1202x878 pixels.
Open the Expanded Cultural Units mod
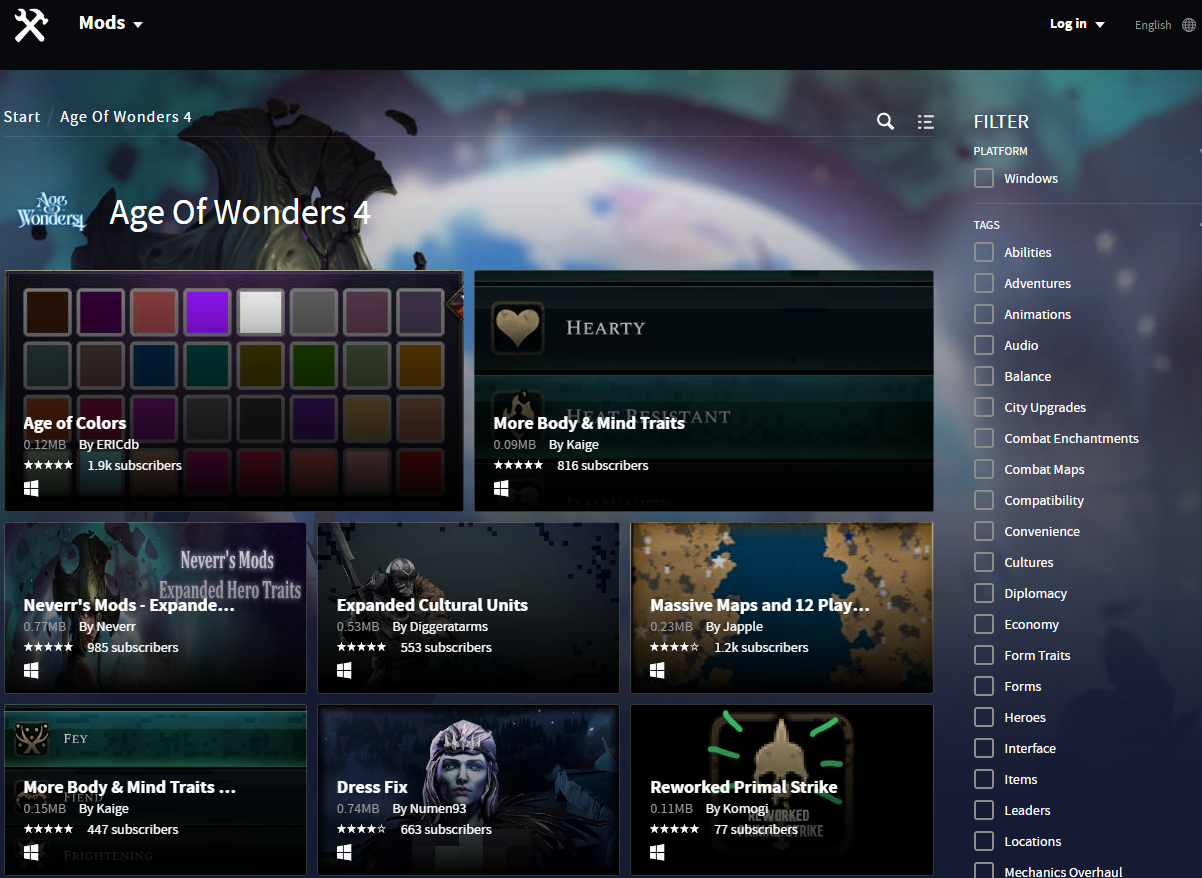432,605
